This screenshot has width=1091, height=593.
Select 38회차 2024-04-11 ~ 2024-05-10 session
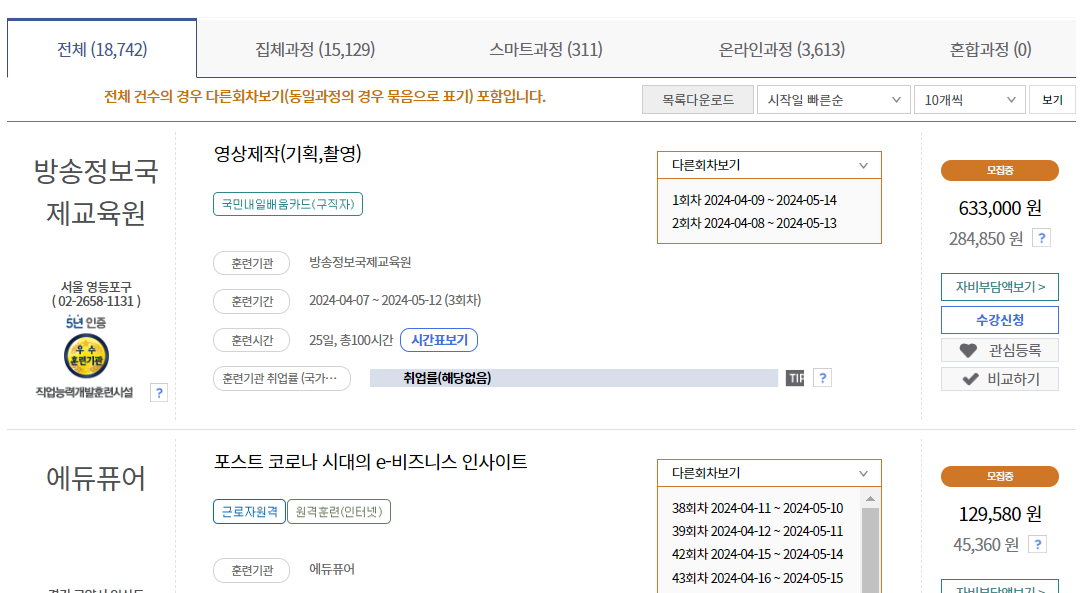(x=757, y=508)
